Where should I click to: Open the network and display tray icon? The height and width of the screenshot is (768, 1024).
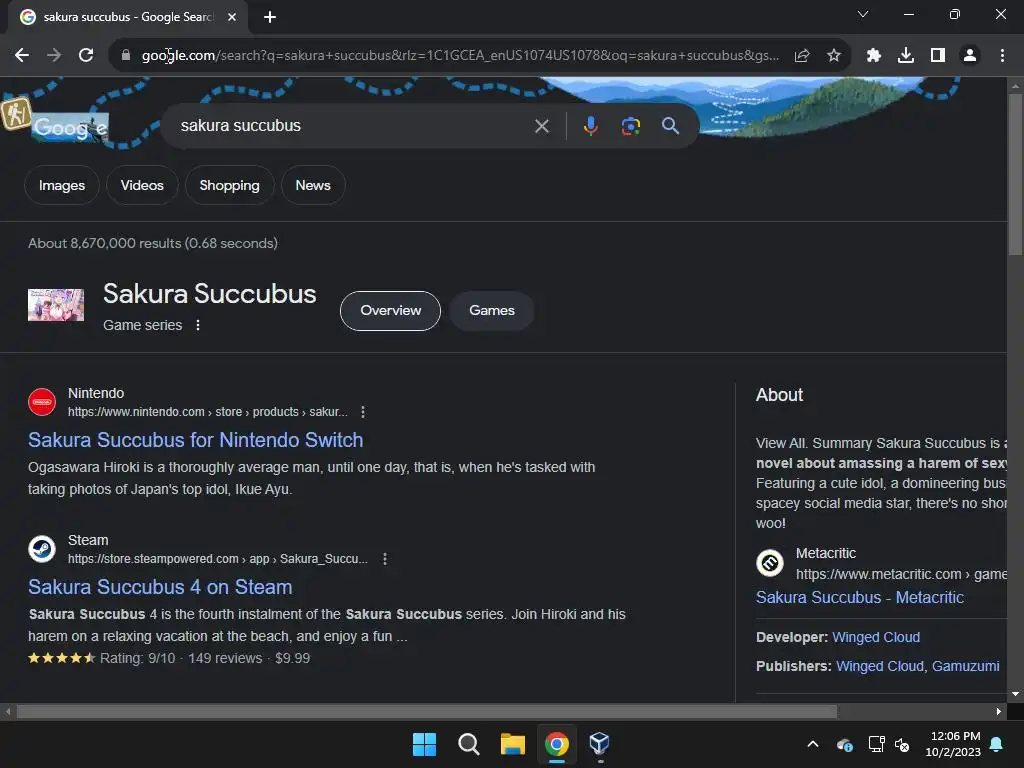click(x=876, y=744)
